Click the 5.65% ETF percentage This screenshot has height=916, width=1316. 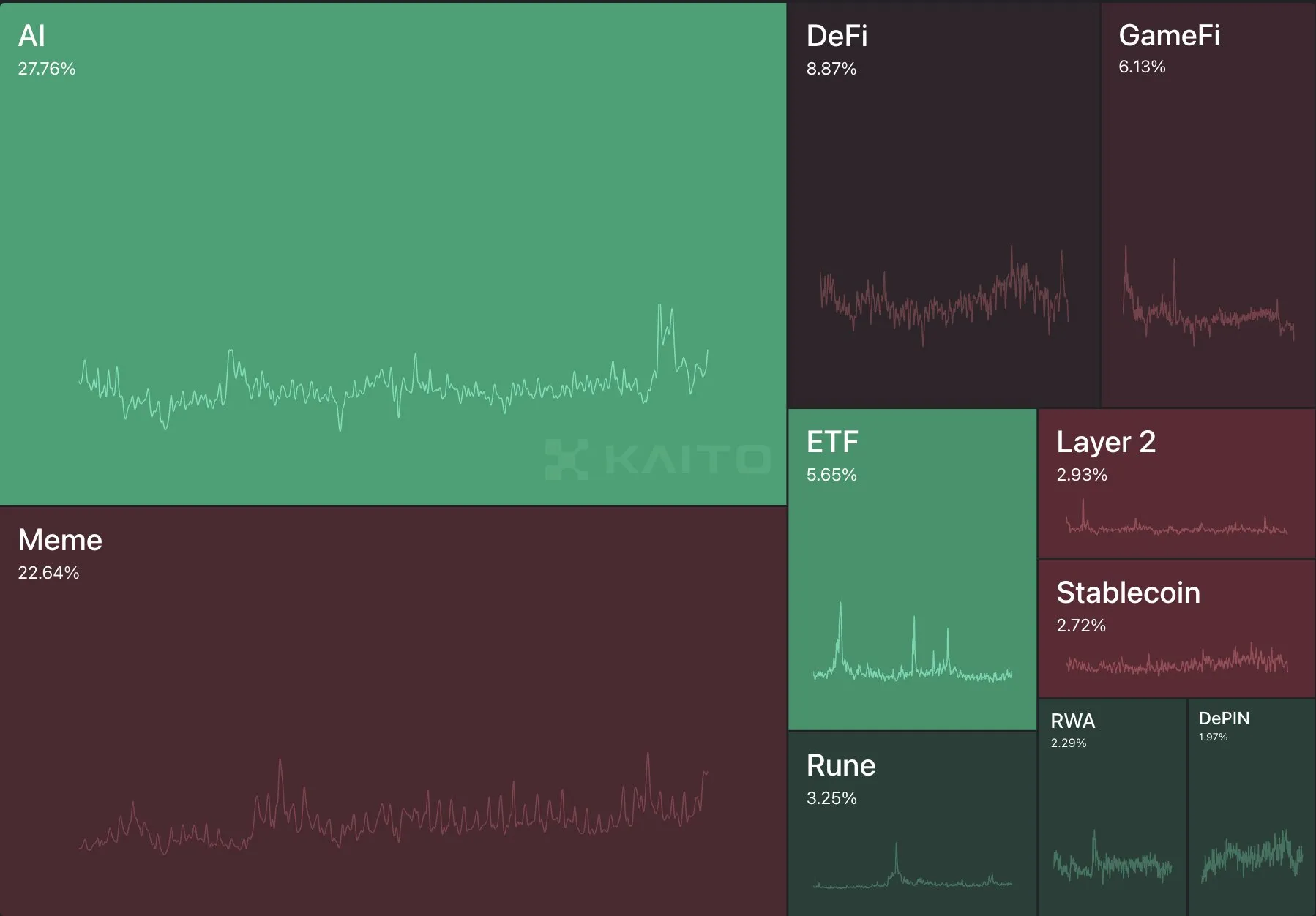(x=831, y=475)
